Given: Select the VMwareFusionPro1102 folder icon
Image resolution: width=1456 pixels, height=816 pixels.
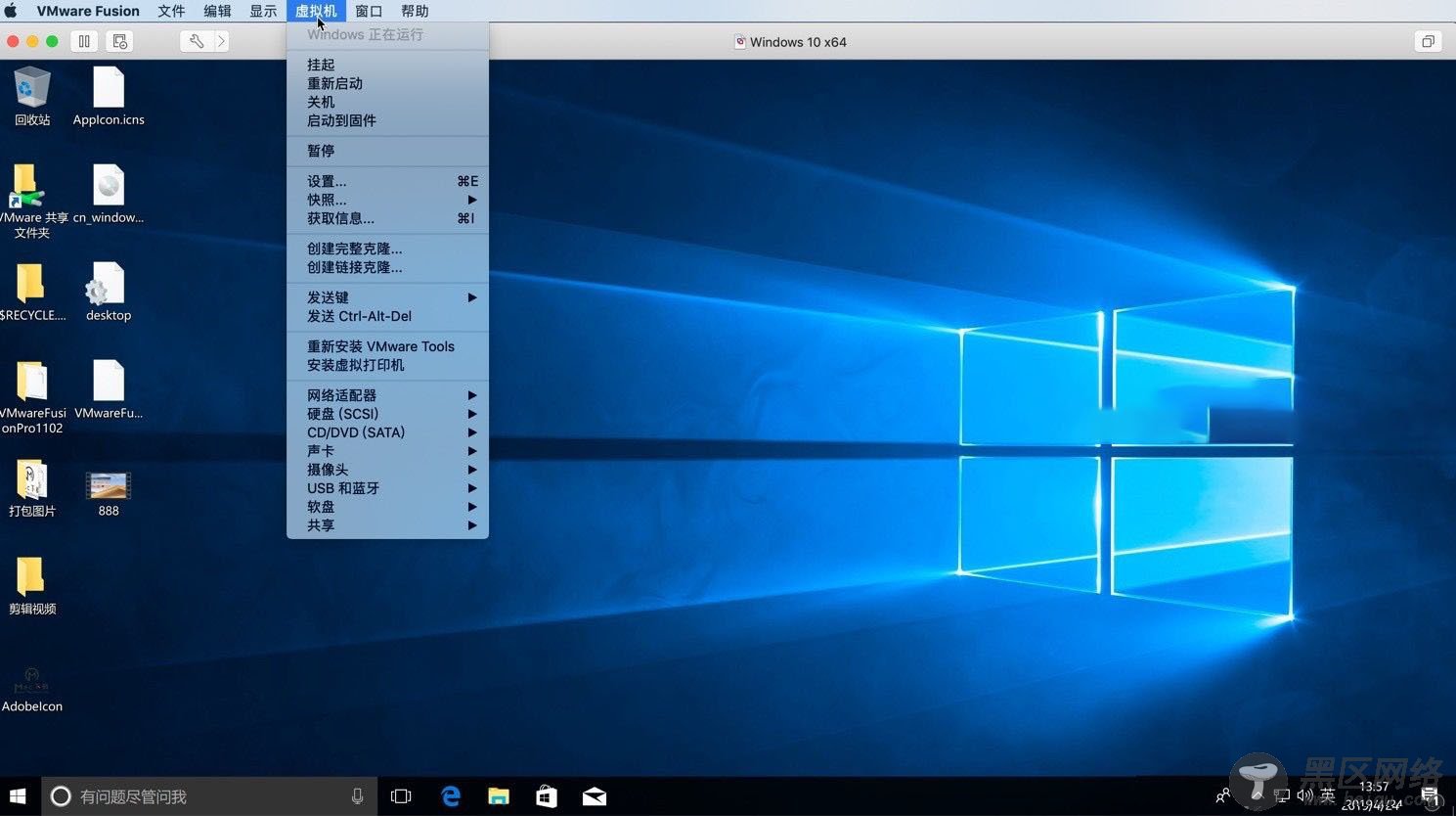Looking at the screenshot, I should click(x=32, y=396).
